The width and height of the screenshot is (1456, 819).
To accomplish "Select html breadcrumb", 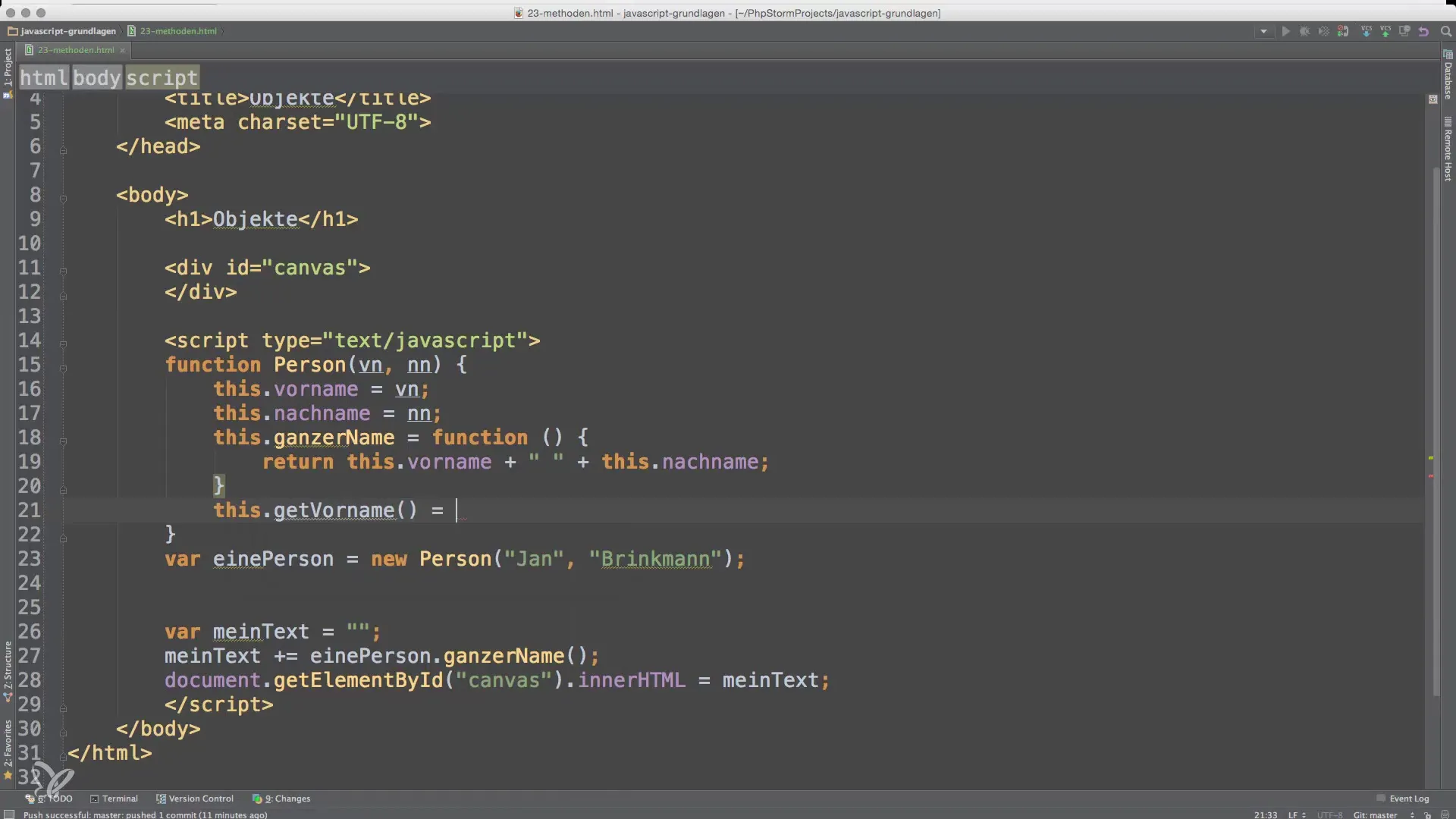I will coord(43,77).
